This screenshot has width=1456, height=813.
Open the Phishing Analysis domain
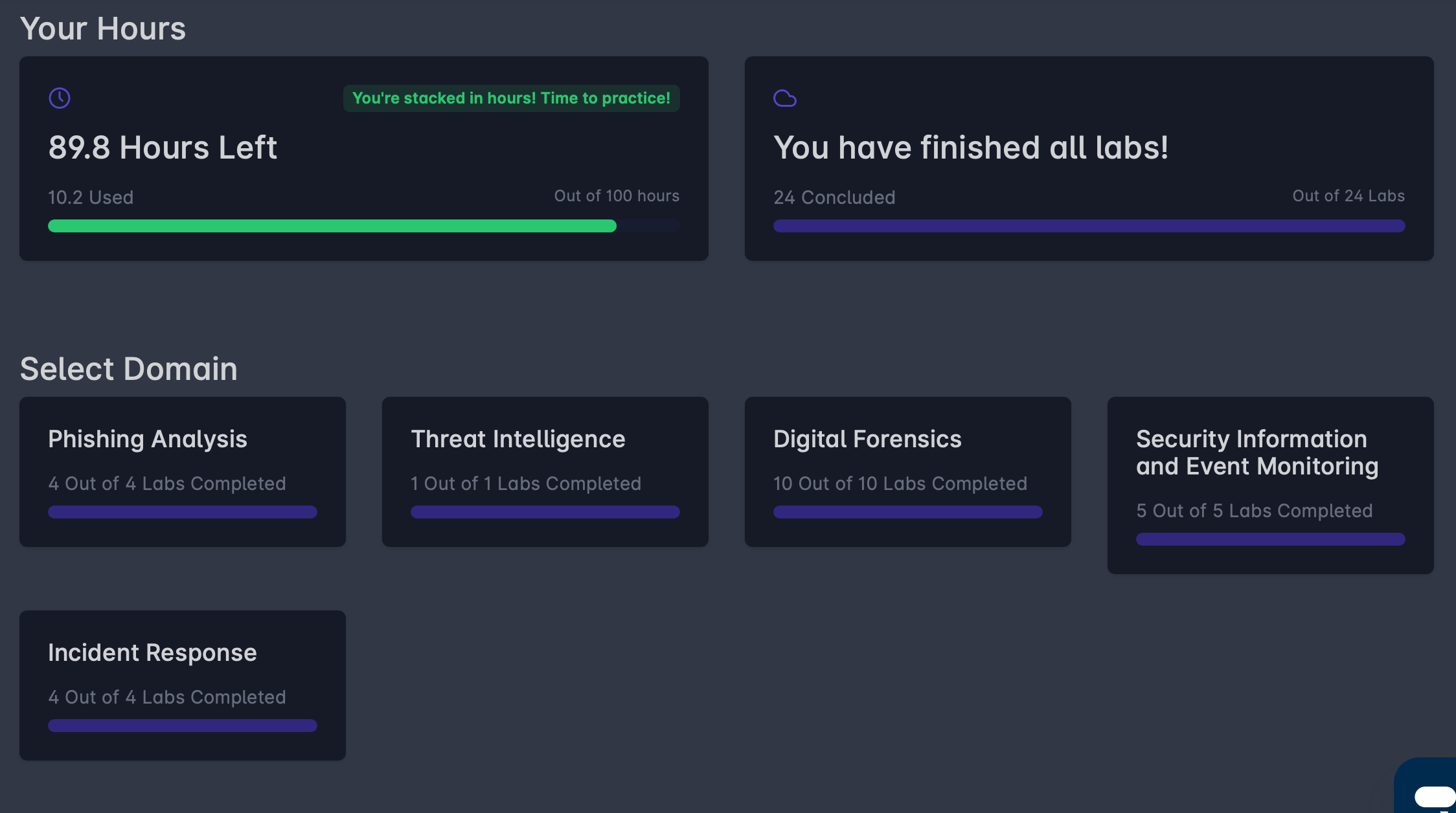coord(182,471)
